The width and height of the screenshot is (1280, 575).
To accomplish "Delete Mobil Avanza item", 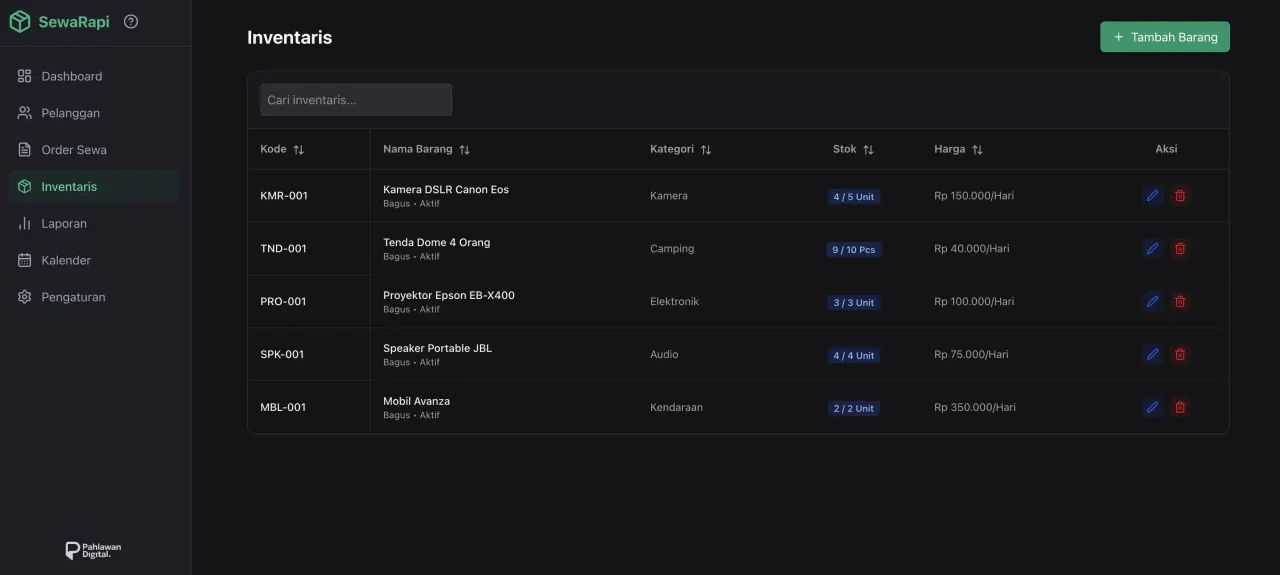I will (1180, 407).
